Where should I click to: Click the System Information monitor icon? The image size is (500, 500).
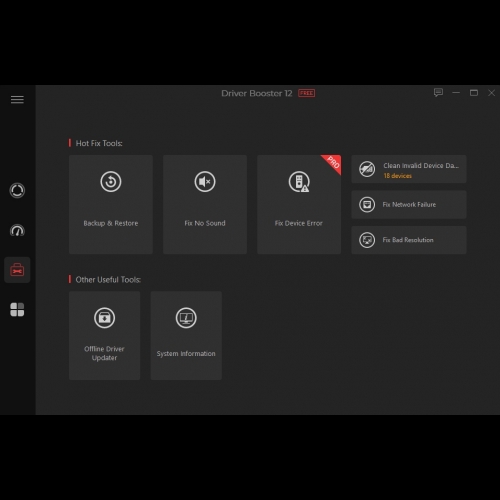(x=186, y=318)
